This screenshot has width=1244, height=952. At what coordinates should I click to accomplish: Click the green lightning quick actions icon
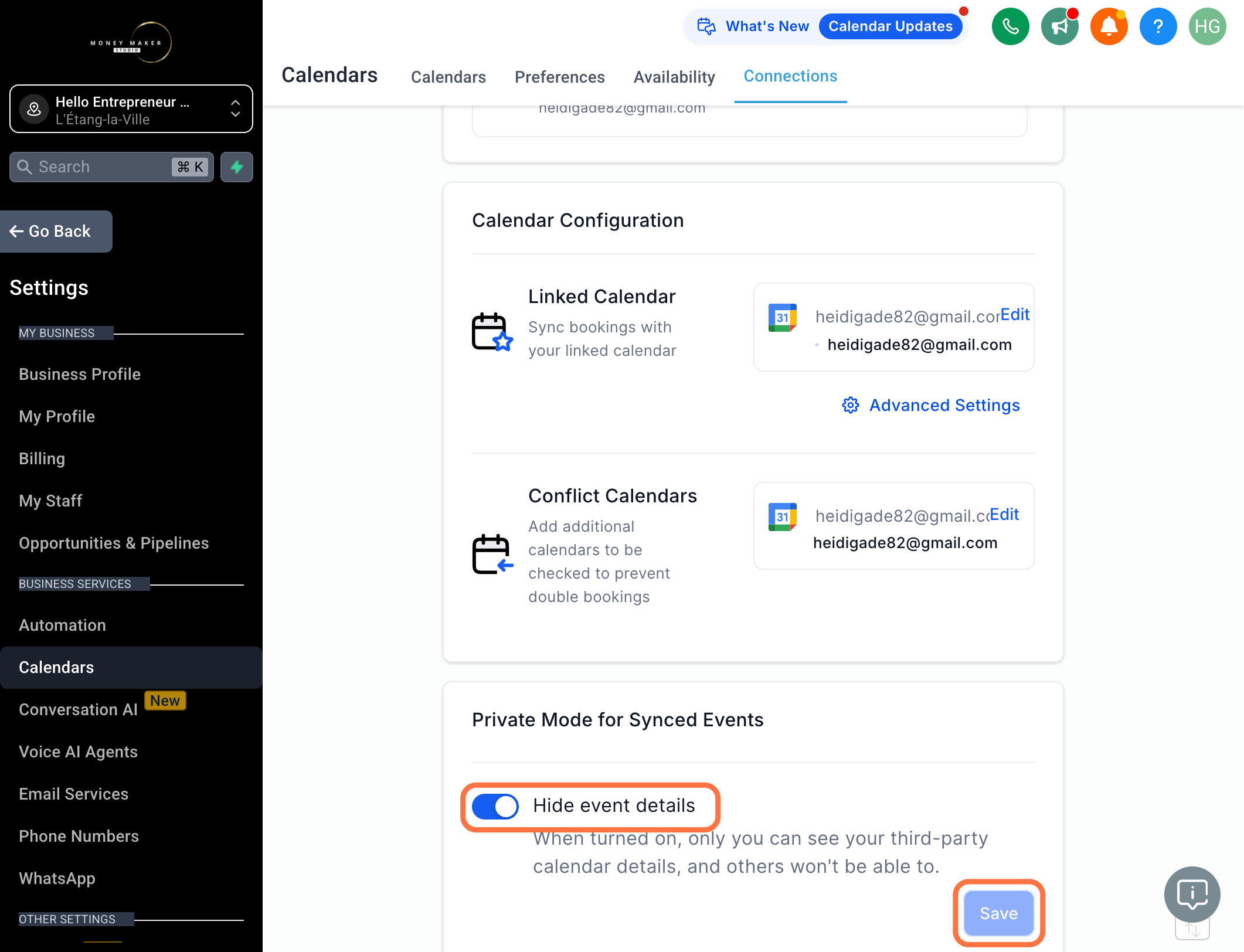237,167
